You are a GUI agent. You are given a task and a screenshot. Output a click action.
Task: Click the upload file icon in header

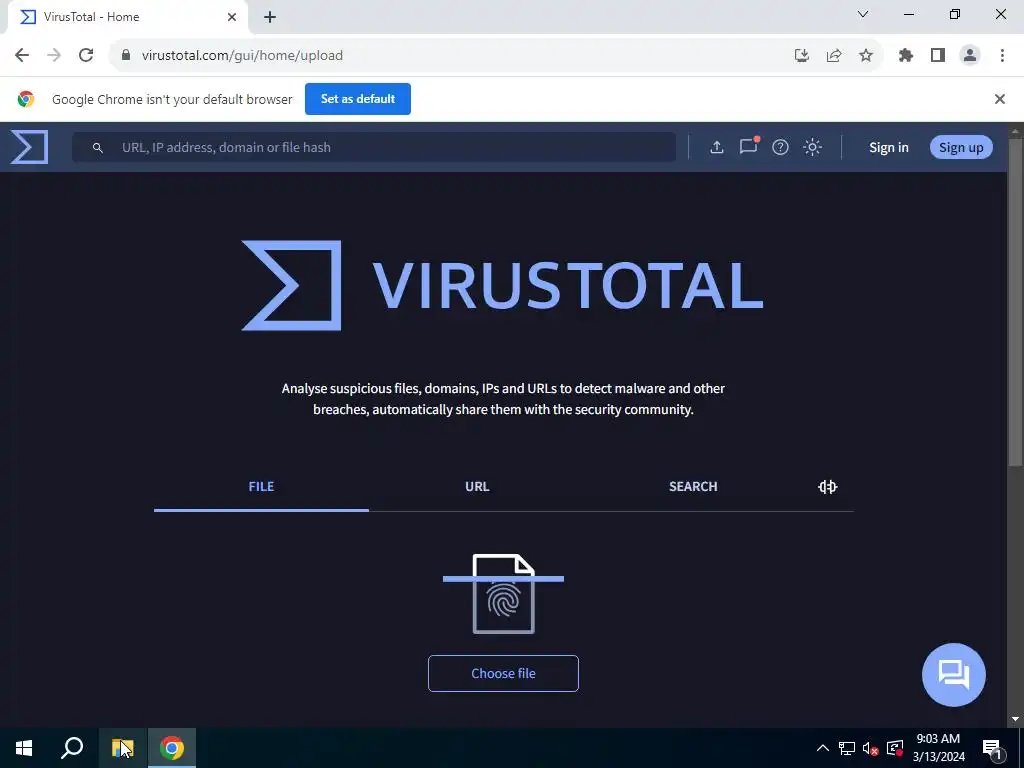716,147
